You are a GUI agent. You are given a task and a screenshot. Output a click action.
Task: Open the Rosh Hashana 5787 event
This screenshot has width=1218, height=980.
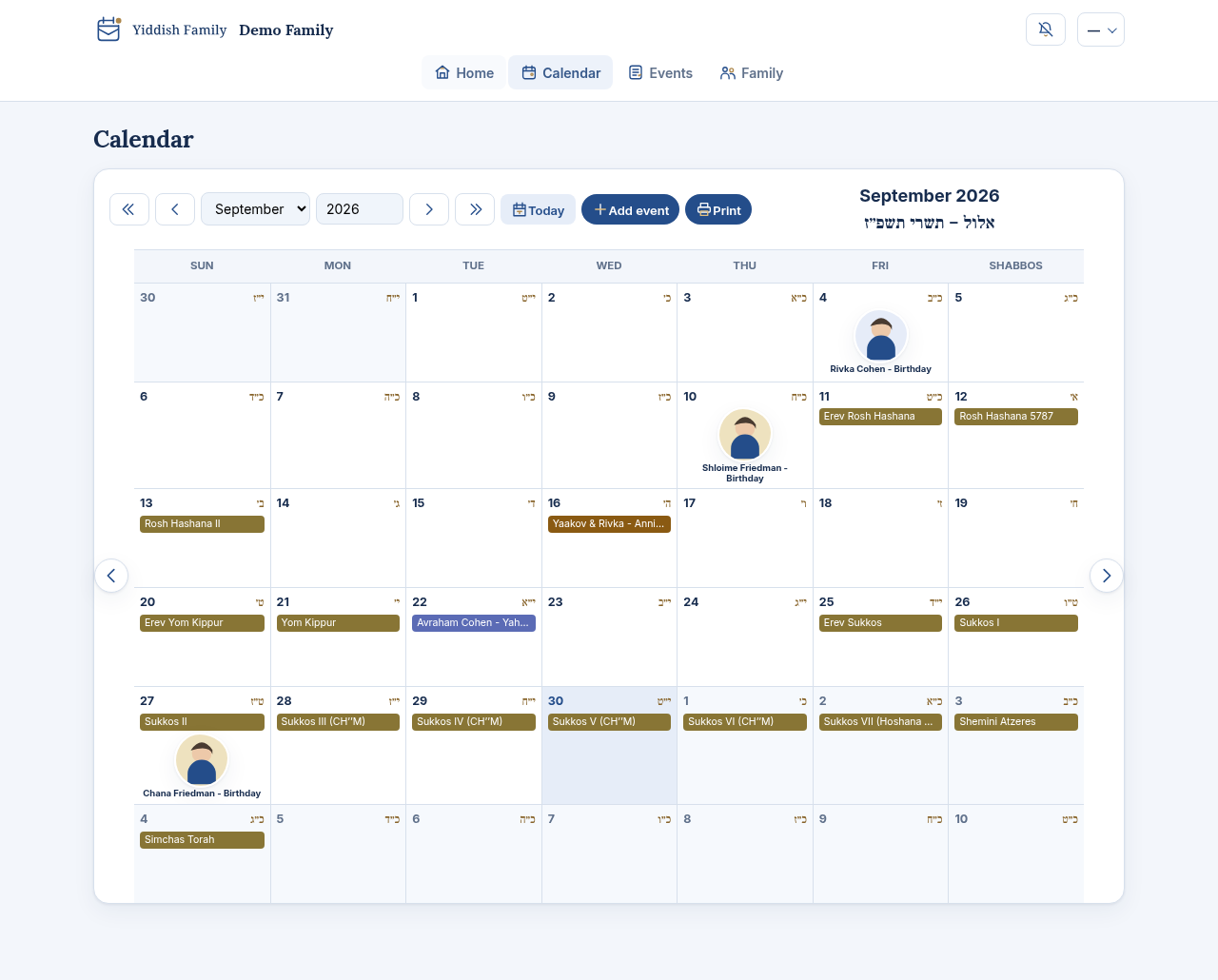1016,417
